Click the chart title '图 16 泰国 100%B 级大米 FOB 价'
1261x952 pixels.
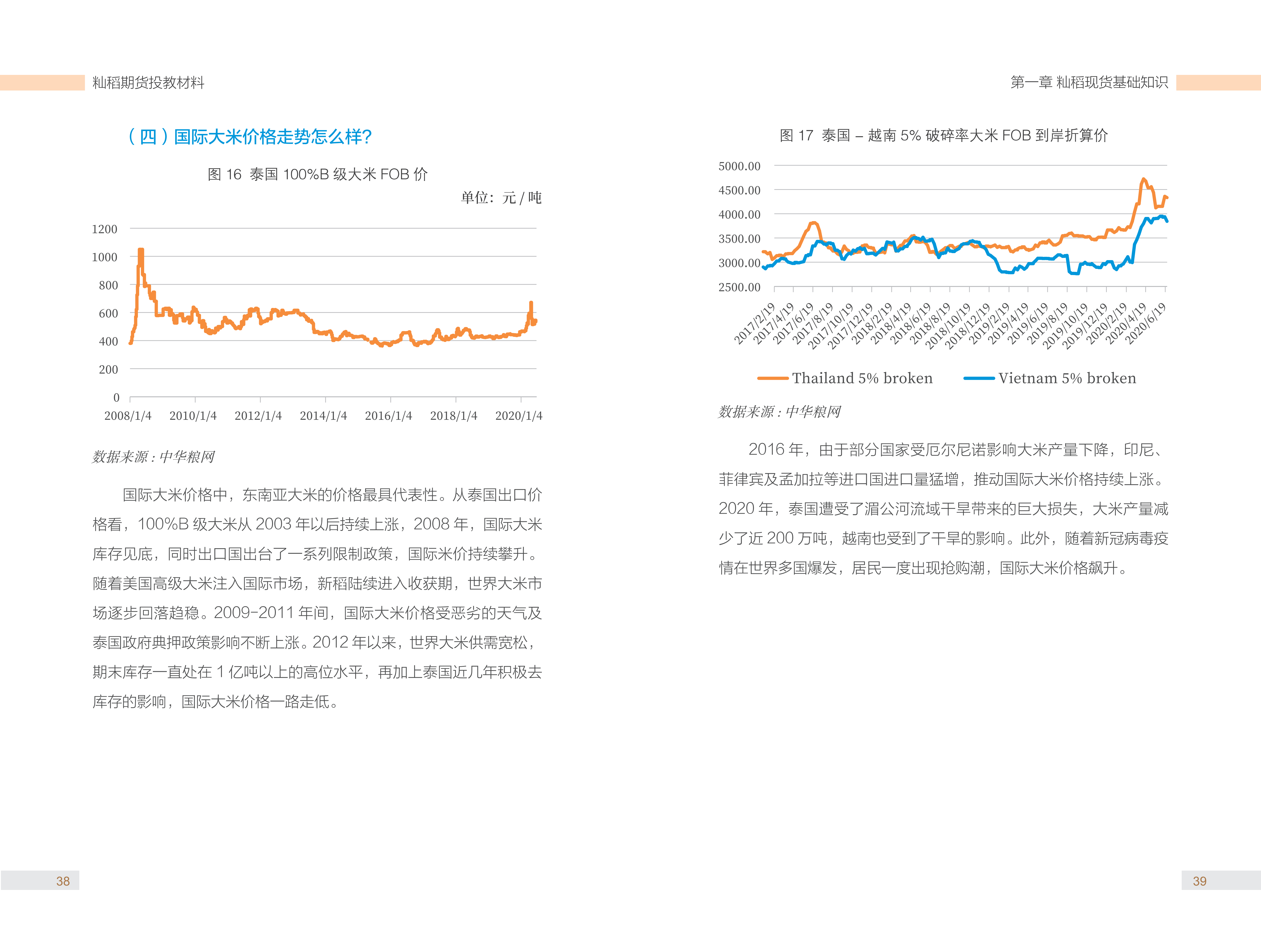(x=318, y=174)
